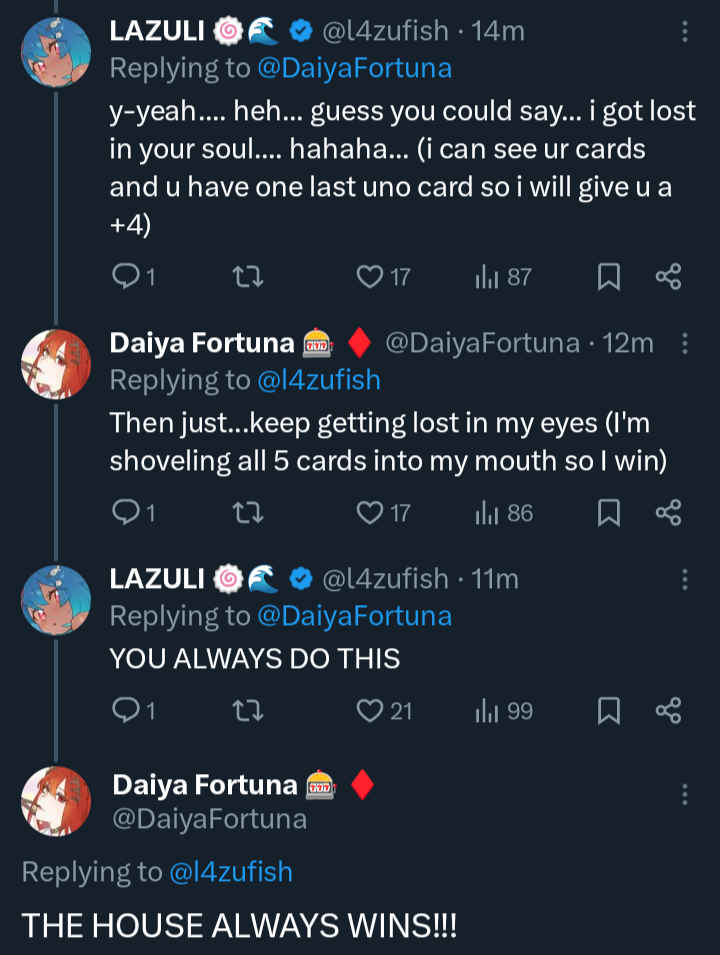Screen dimensions: 720x955
Task: Open @l4zufish link in the bottom reply
Action: 231,872
